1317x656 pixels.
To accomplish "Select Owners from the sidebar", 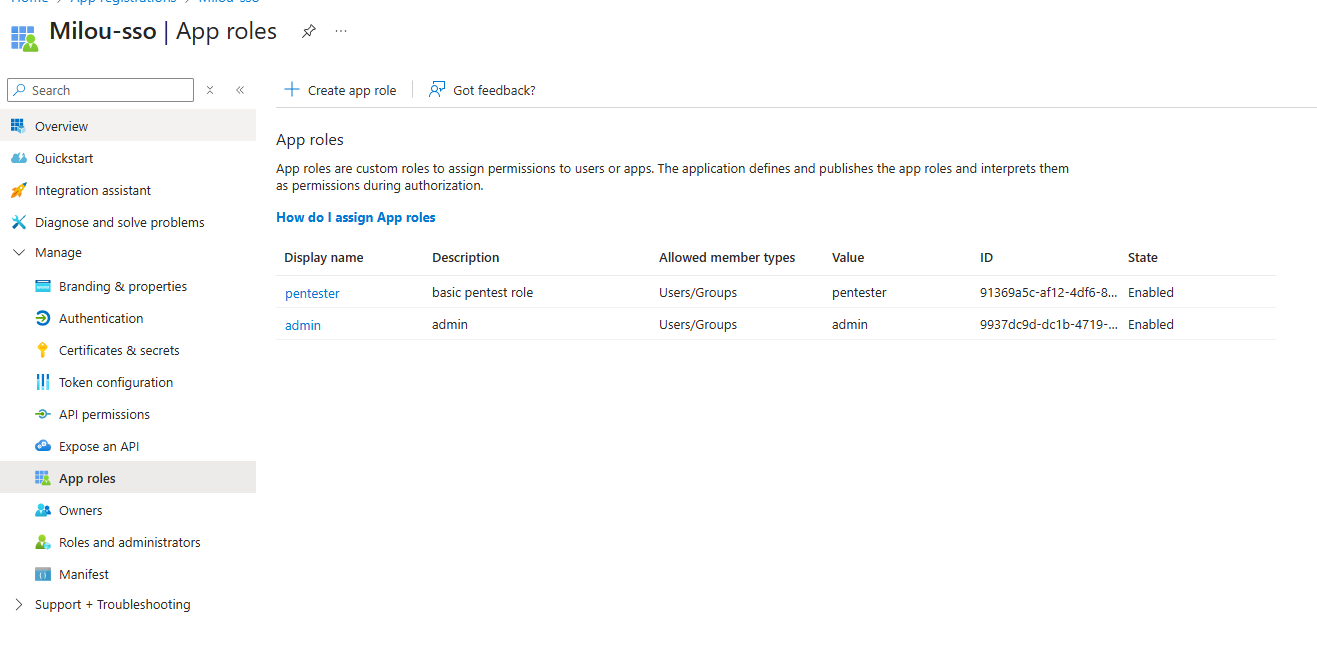I will 80,509.
